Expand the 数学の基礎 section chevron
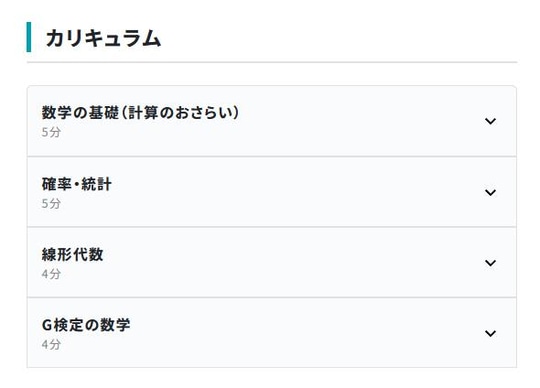This screenshot has width=540, height=388. point(490,121)
